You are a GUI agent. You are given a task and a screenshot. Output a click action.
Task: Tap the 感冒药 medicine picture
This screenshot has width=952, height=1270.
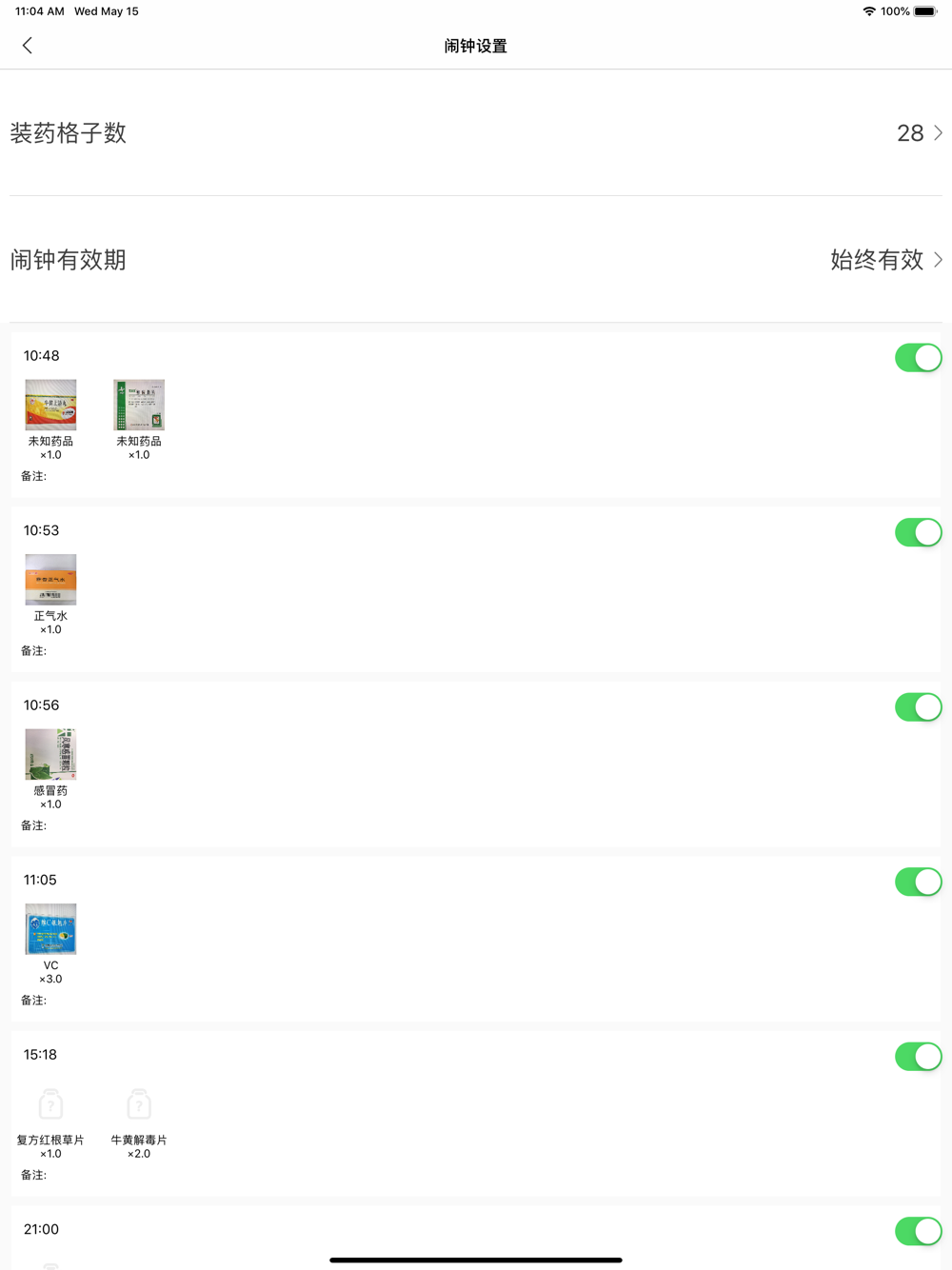tap(50, 754)
